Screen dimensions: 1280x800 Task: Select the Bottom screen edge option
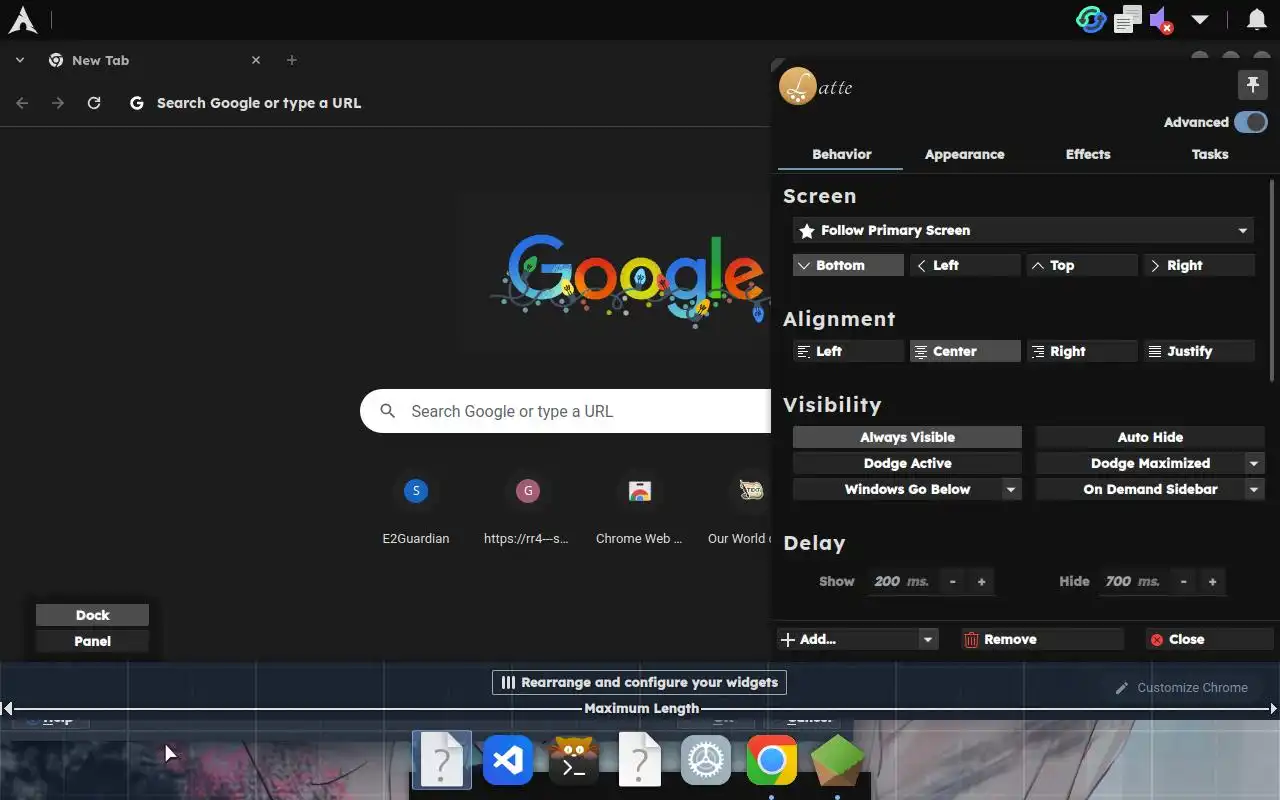tap(848, 265)
